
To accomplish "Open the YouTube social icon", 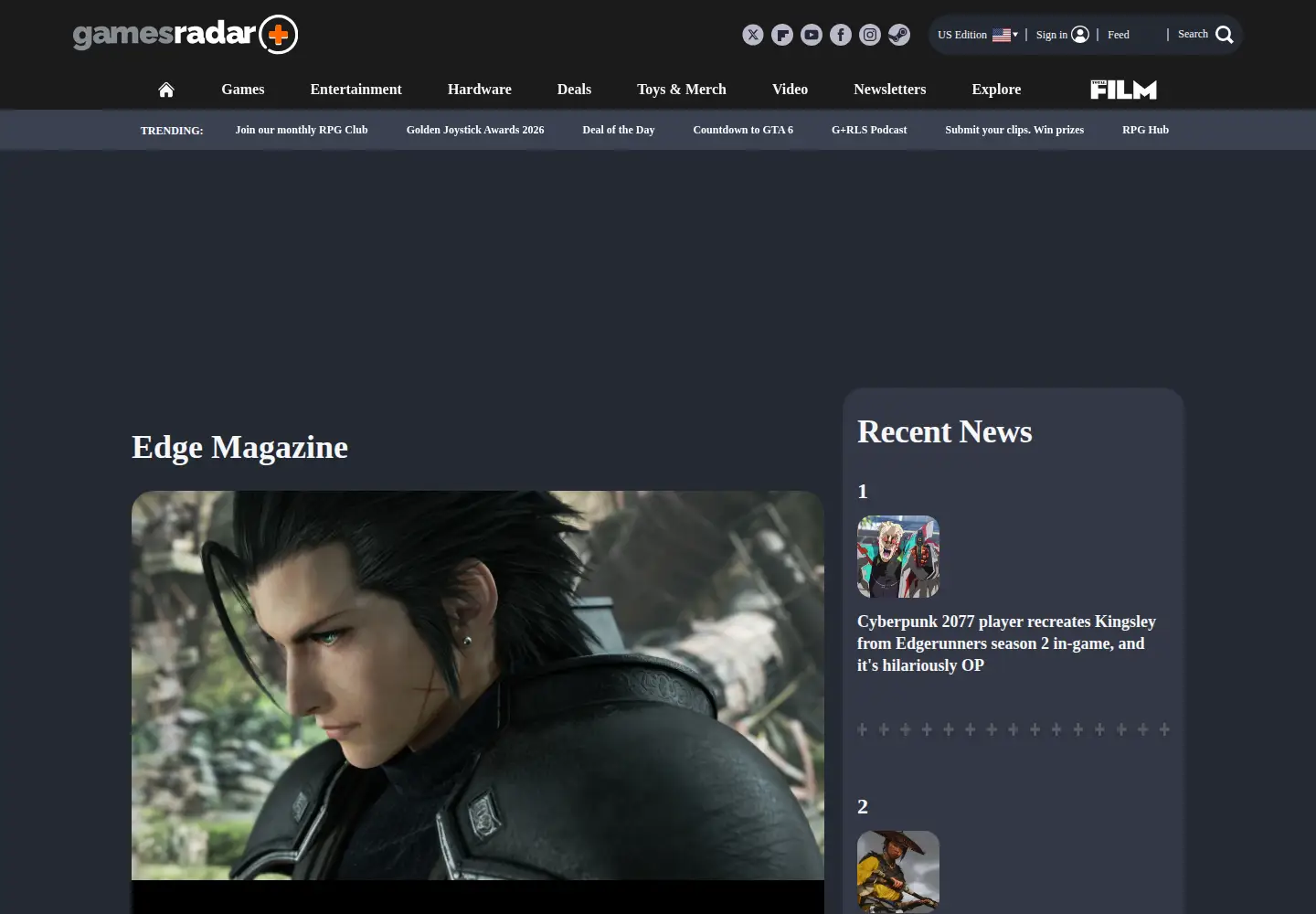I will 812,35.
